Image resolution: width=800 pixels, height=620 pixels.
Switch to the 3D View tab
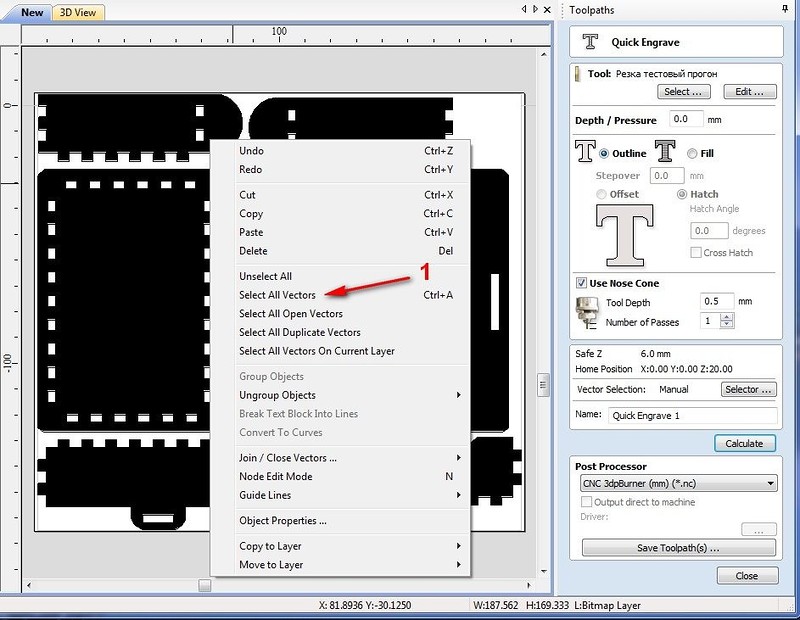[76, 12]
